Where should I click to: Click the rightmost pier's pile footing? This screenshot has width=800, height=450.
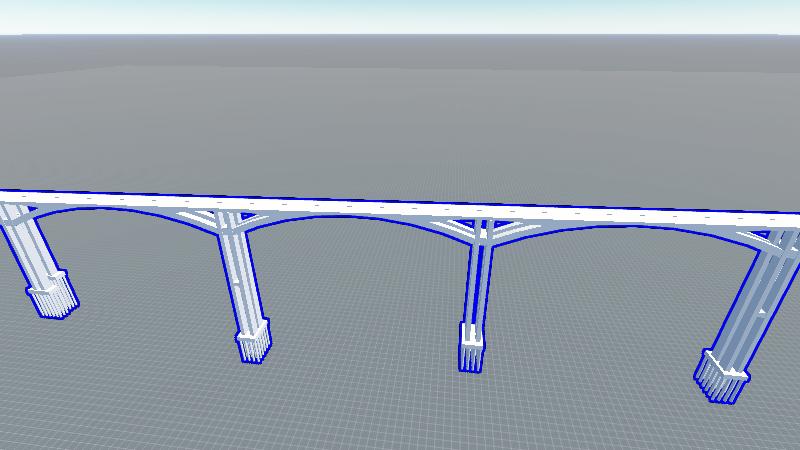[x=721, y=378]
